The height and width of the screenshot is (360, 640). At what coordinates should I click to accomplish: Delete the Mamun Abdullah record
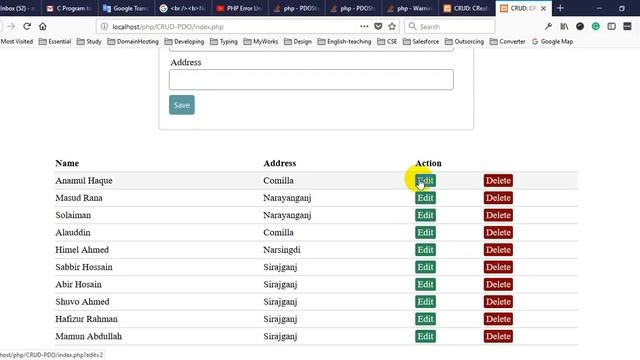pos(498,336)
